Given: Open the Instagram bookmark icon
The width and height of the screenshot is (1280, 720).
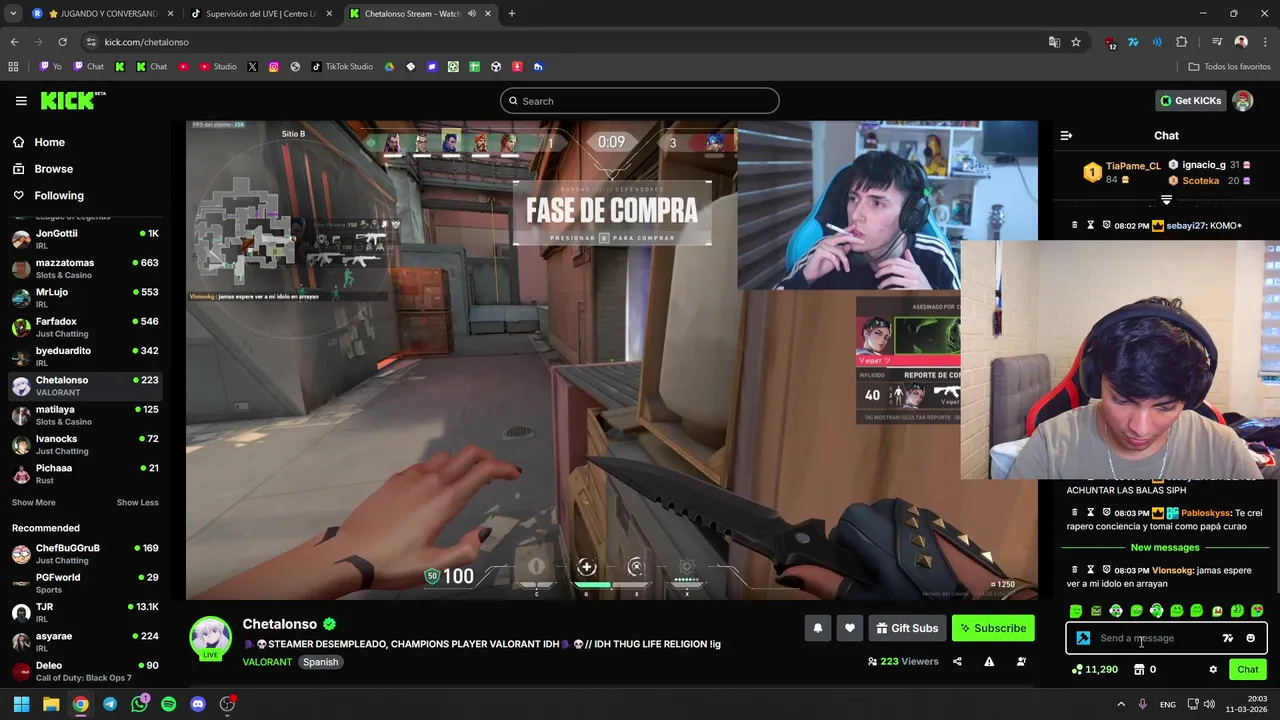Looking at the screenshot, I should [x=273, y=67].
